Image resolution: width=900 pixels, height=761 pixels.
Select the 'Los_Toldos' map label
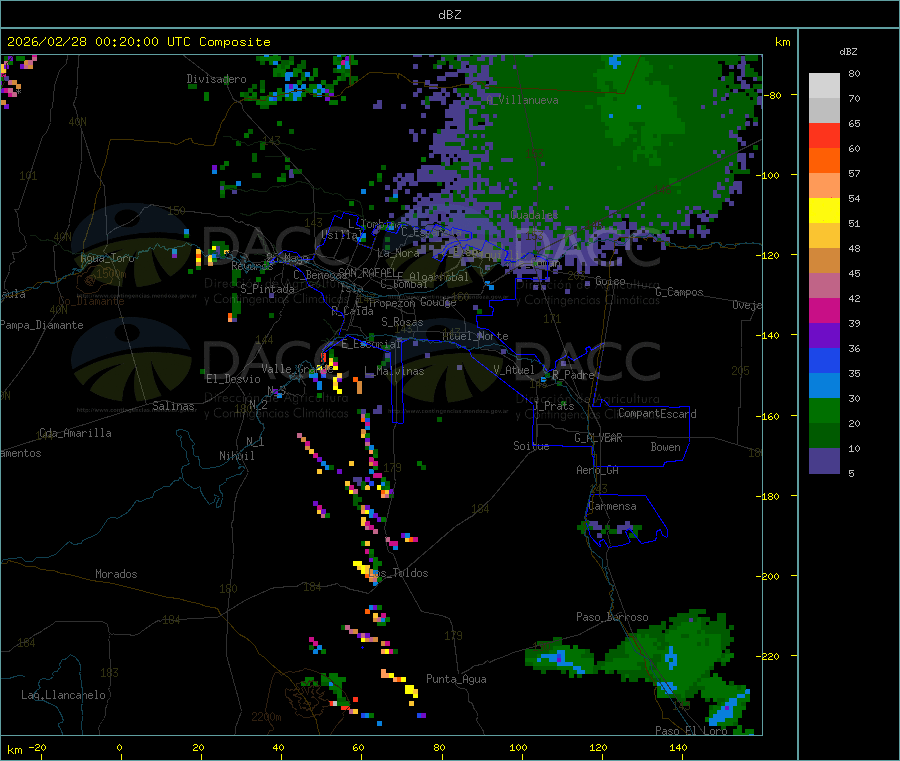[x=398, y=573]
